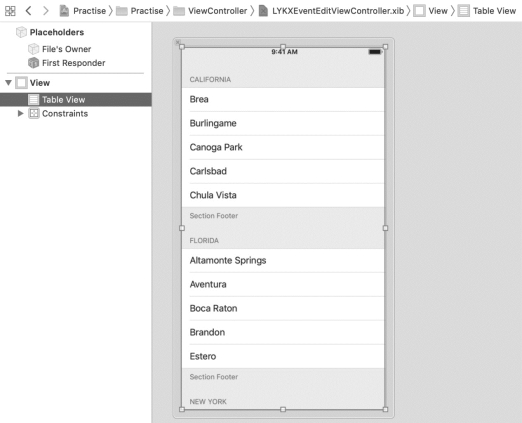Go back with the left arrow
The image size is (522, 423).
pos(28,11)
